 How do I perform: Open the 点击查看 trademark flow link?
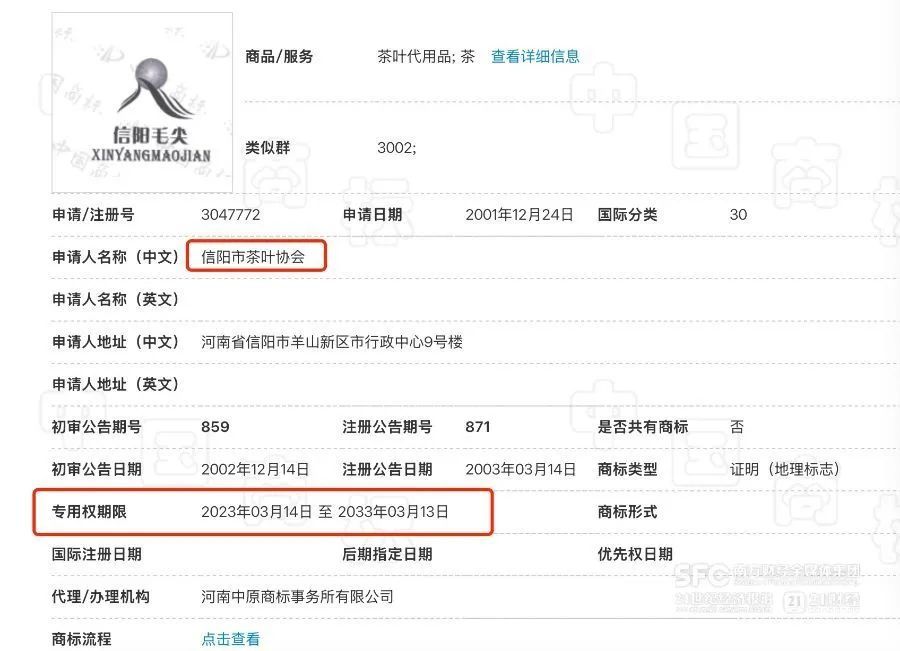click(231, 639)
